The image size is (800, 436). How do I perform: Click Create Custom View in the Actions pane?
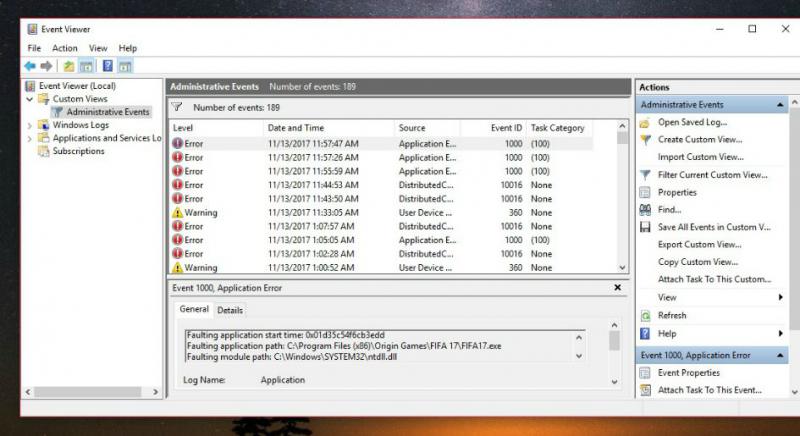coord(699,140)
